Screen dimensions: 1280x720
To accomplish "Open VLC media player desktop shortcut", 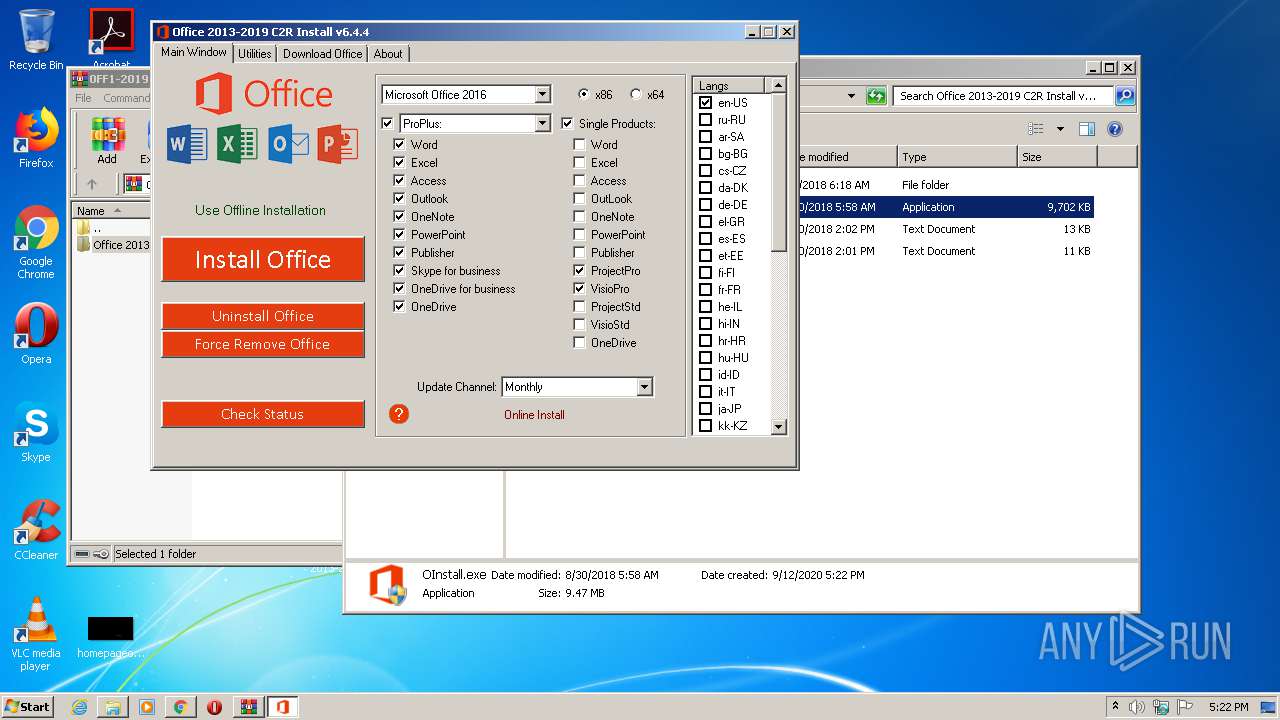I will point(36,634).
